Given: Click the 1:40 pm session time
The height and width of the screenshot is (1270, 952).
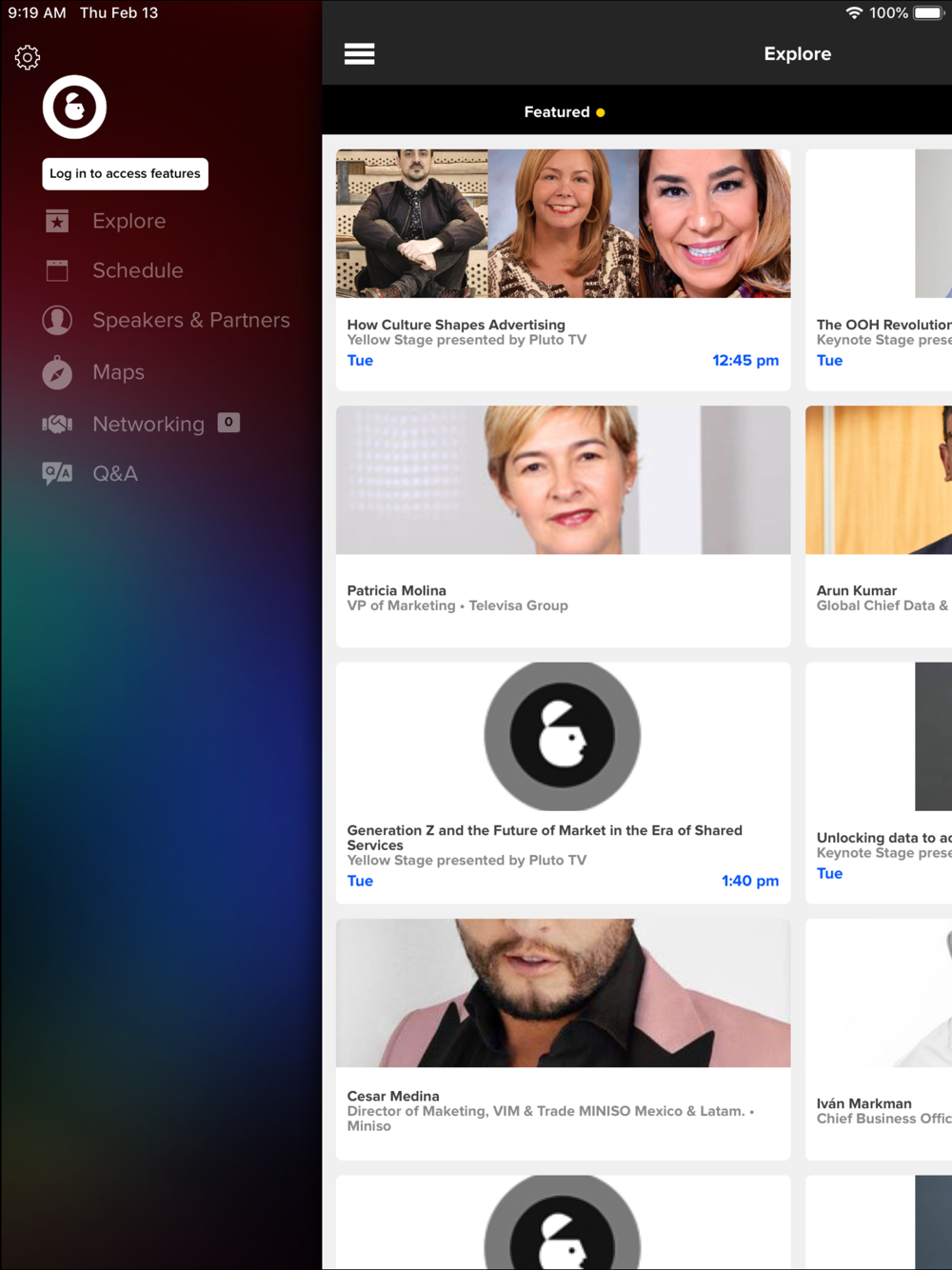Looking at the screenshot, I should pyautogui.click(x=750, y=882).
